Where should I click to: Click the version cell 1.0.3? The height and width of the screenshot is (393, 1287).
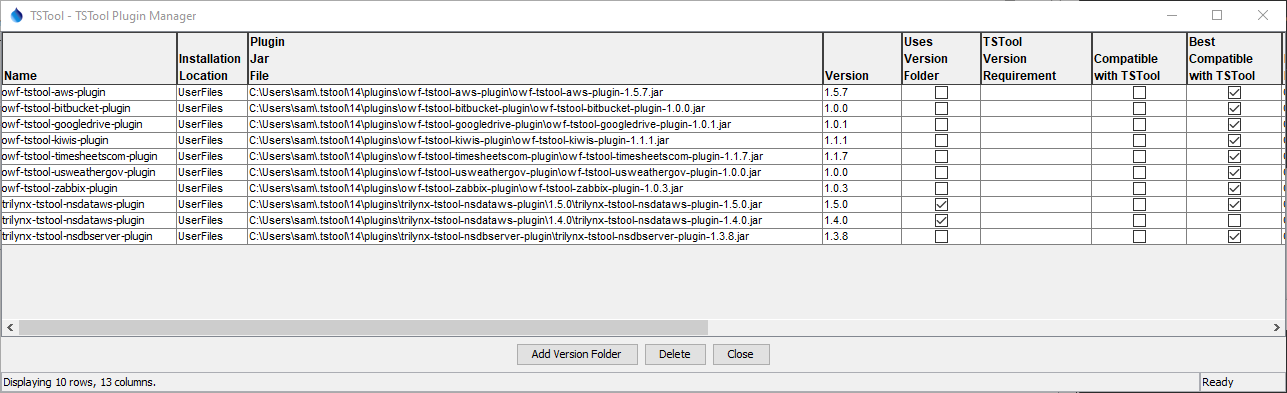coord(861,188)
